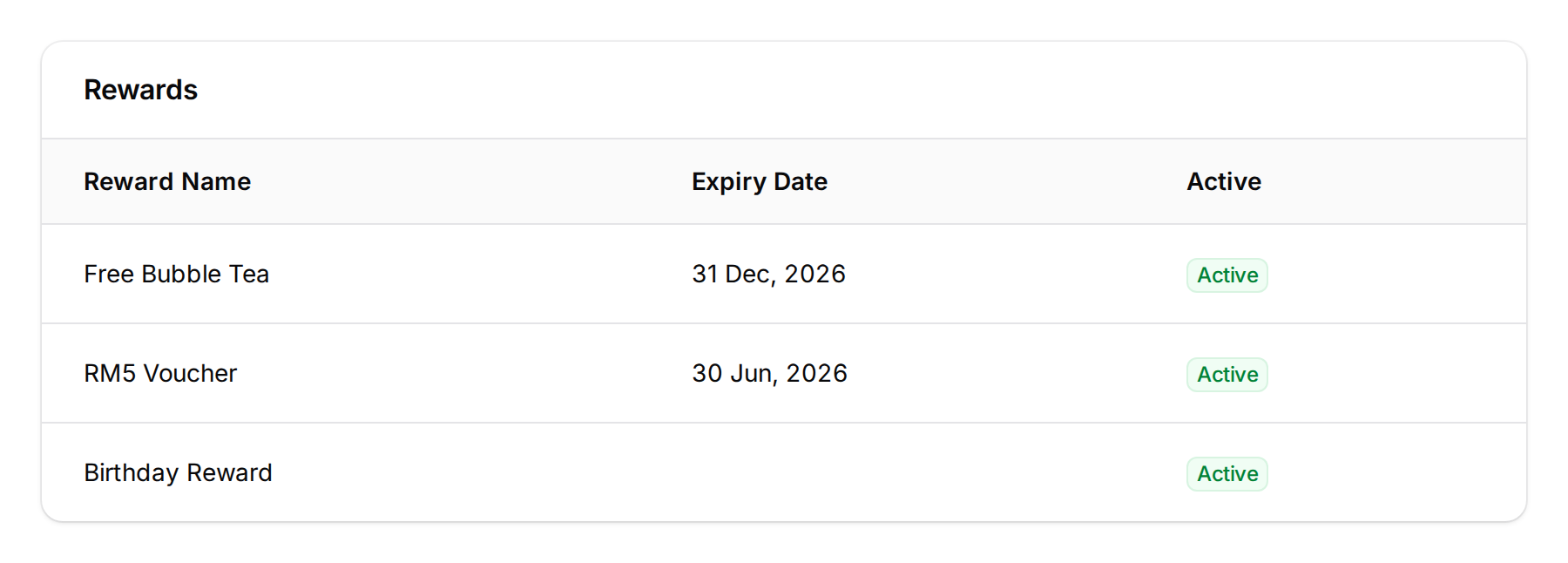Open the Birthday Reward entry
Image resolution: width=1568 pixels, height=563 pixels.
tap(178, 472)
